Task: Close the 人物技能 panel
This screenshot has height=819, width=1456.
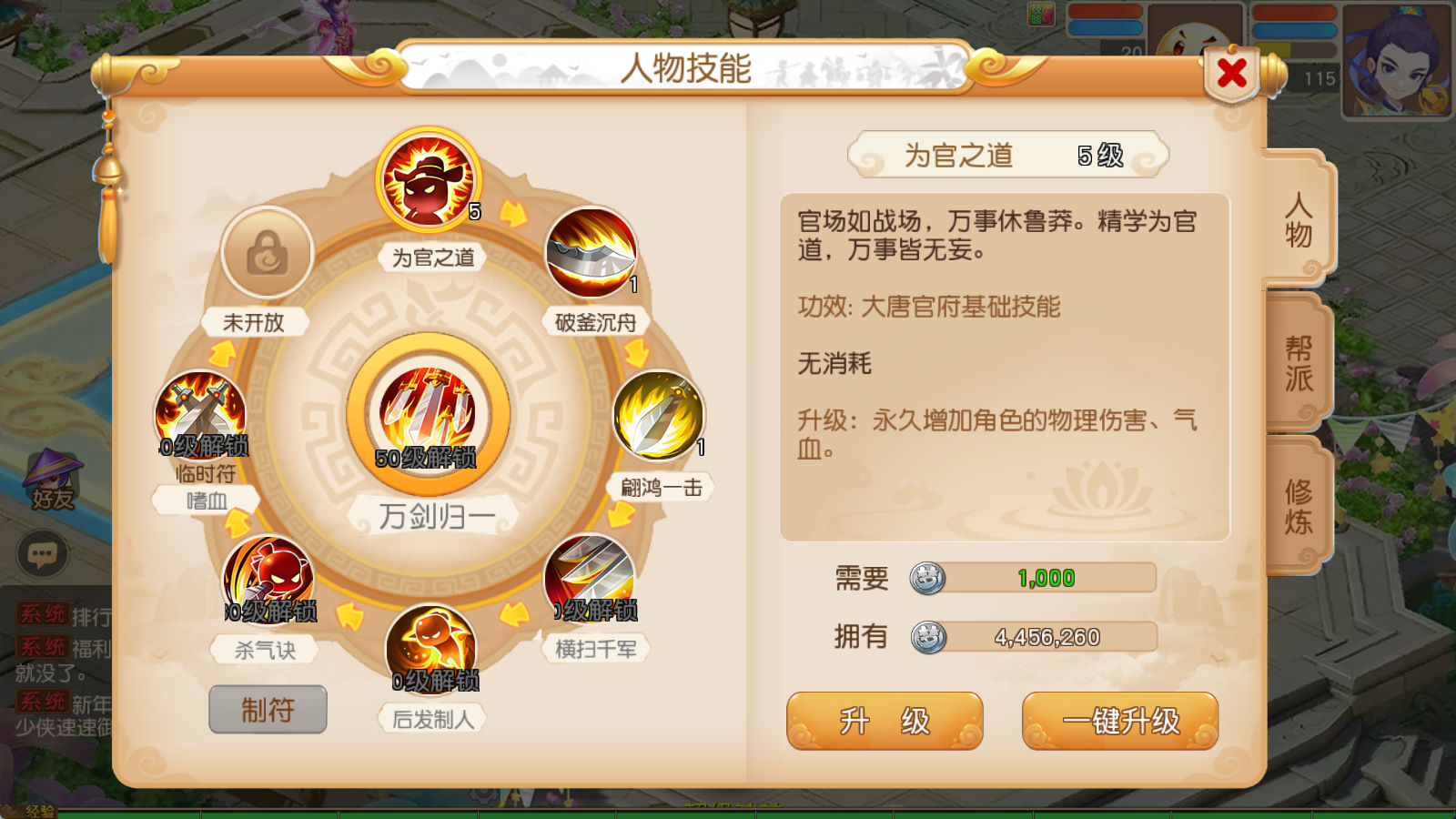Action: point(1232,73)
